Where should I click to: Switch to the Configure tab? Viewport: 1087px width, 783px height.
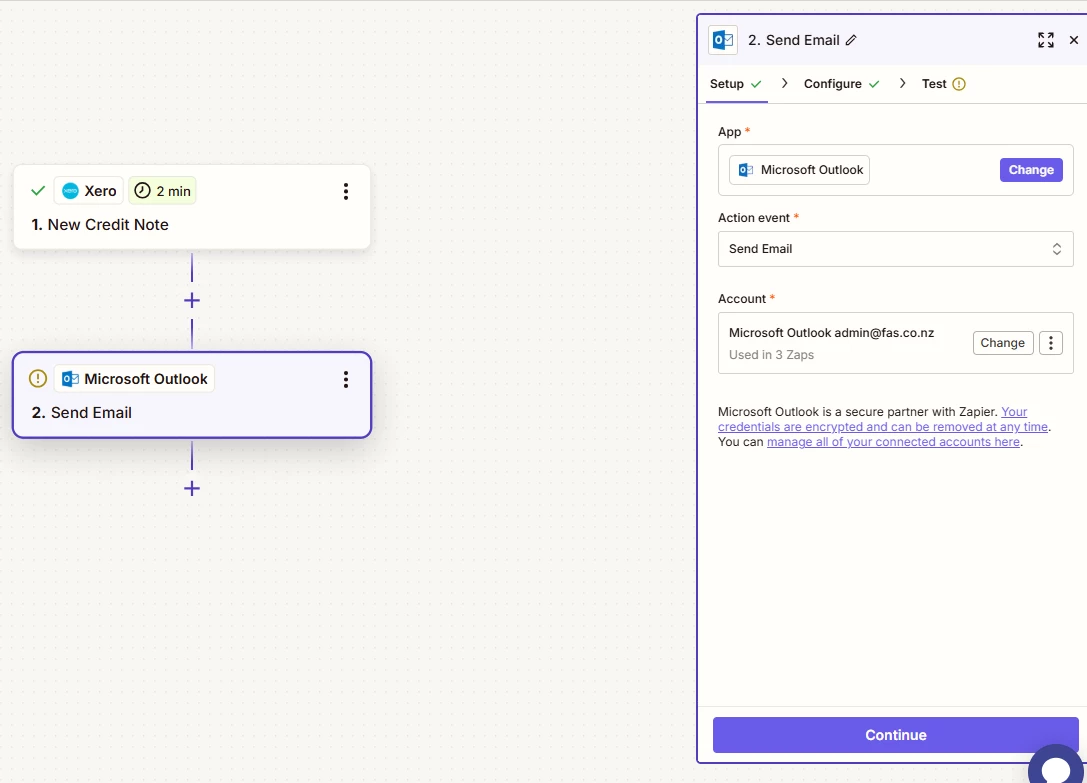click(842, 84)
